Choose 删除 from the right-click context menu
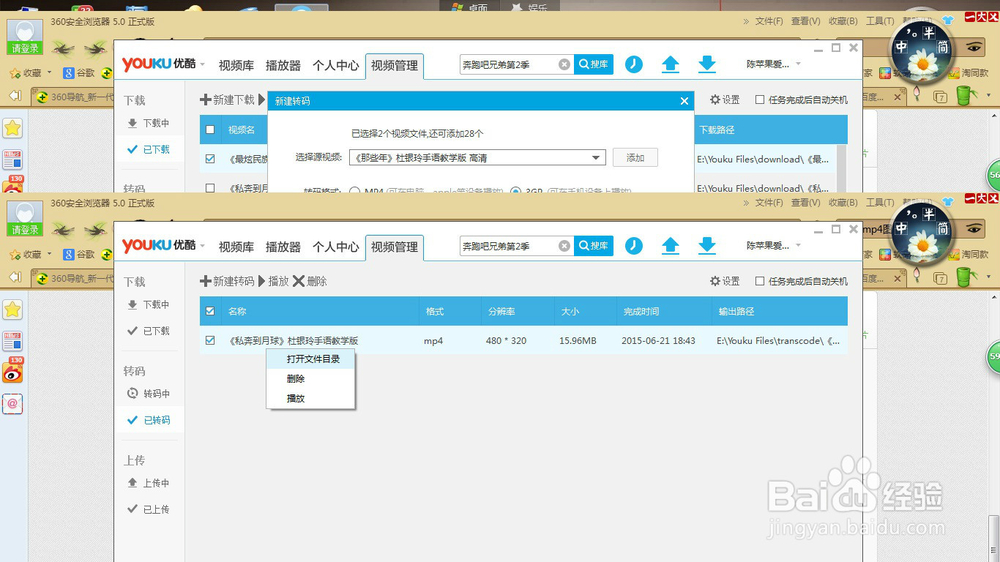The image size is (1000, 562). (x=295, y=379)
